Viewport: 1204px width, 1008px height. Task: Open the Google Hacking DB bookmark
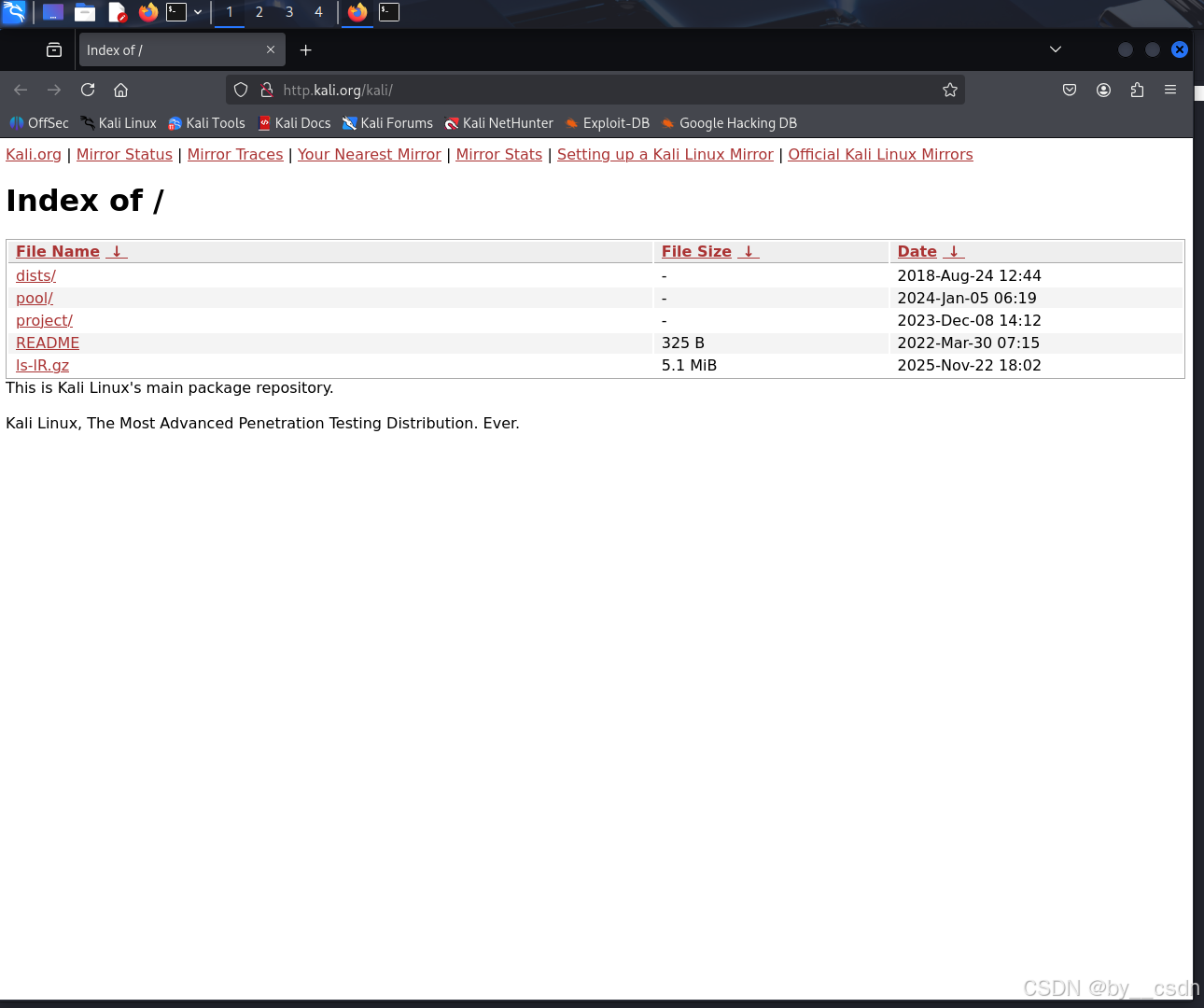coord(729,123)
